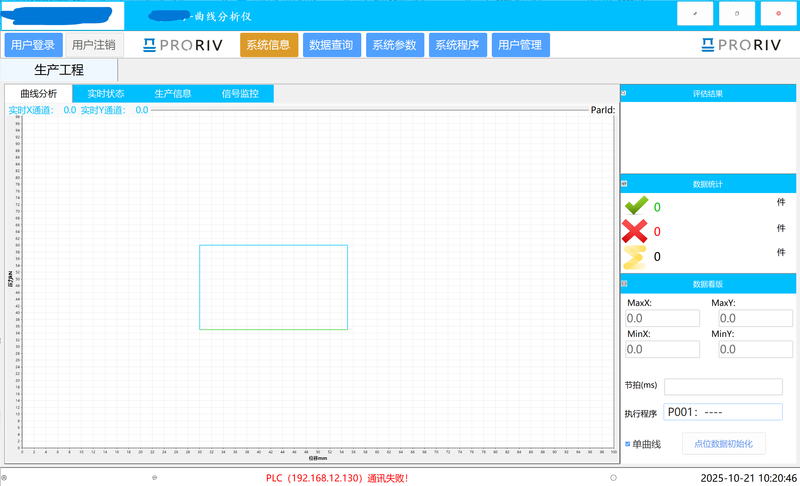
Task: Click the PRORIV logo at top right
Action: tap(741, 45)
